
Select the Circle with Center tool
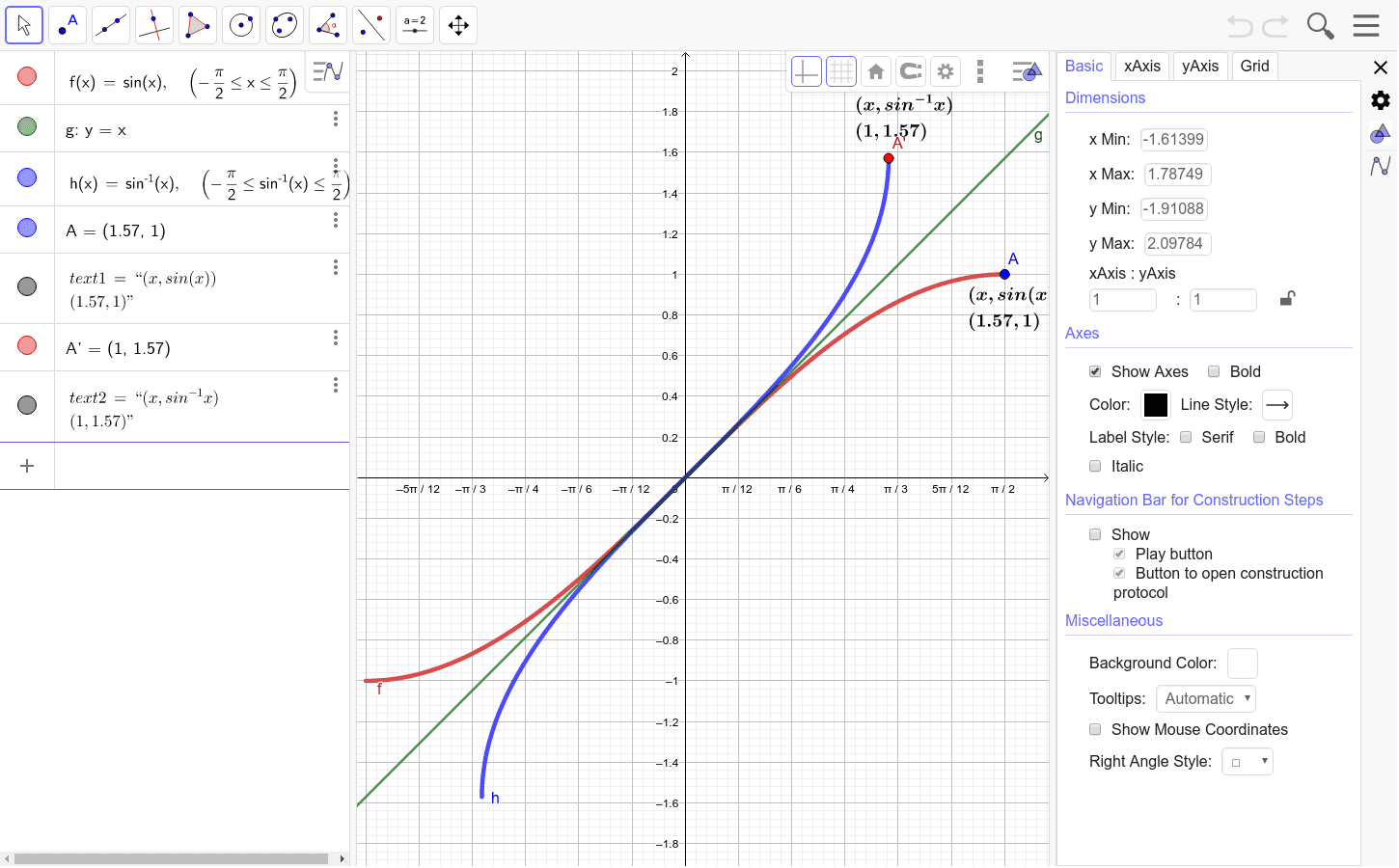pos(240,25)
